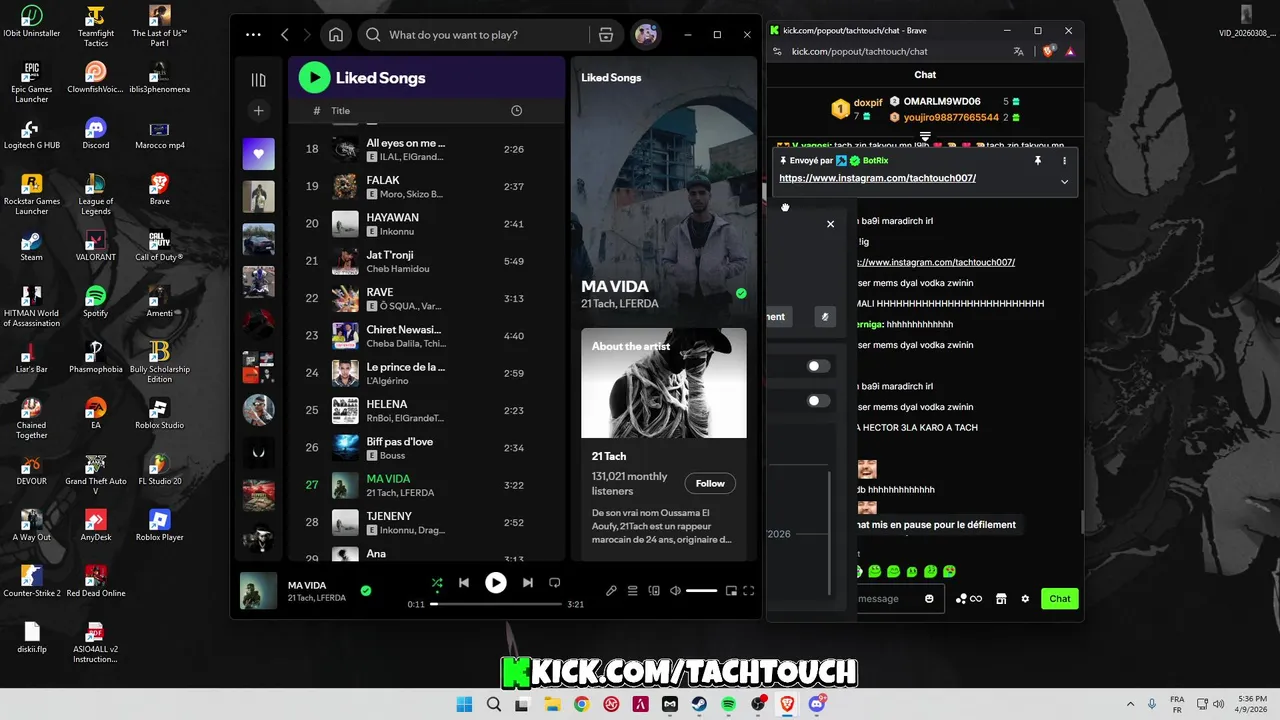
Task: Open Browse icon in Spotify search bar
Action: (605, 35)
